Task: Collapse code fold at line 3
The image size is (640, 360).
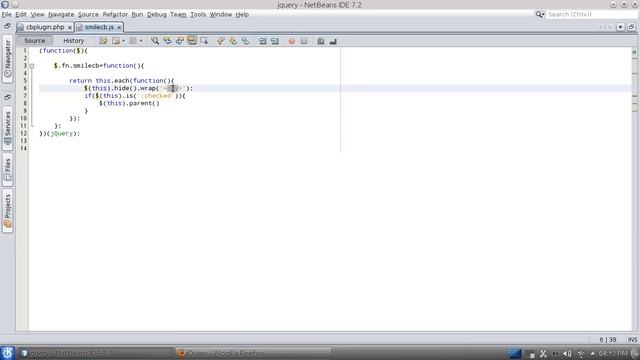Action: click(32, 66)
